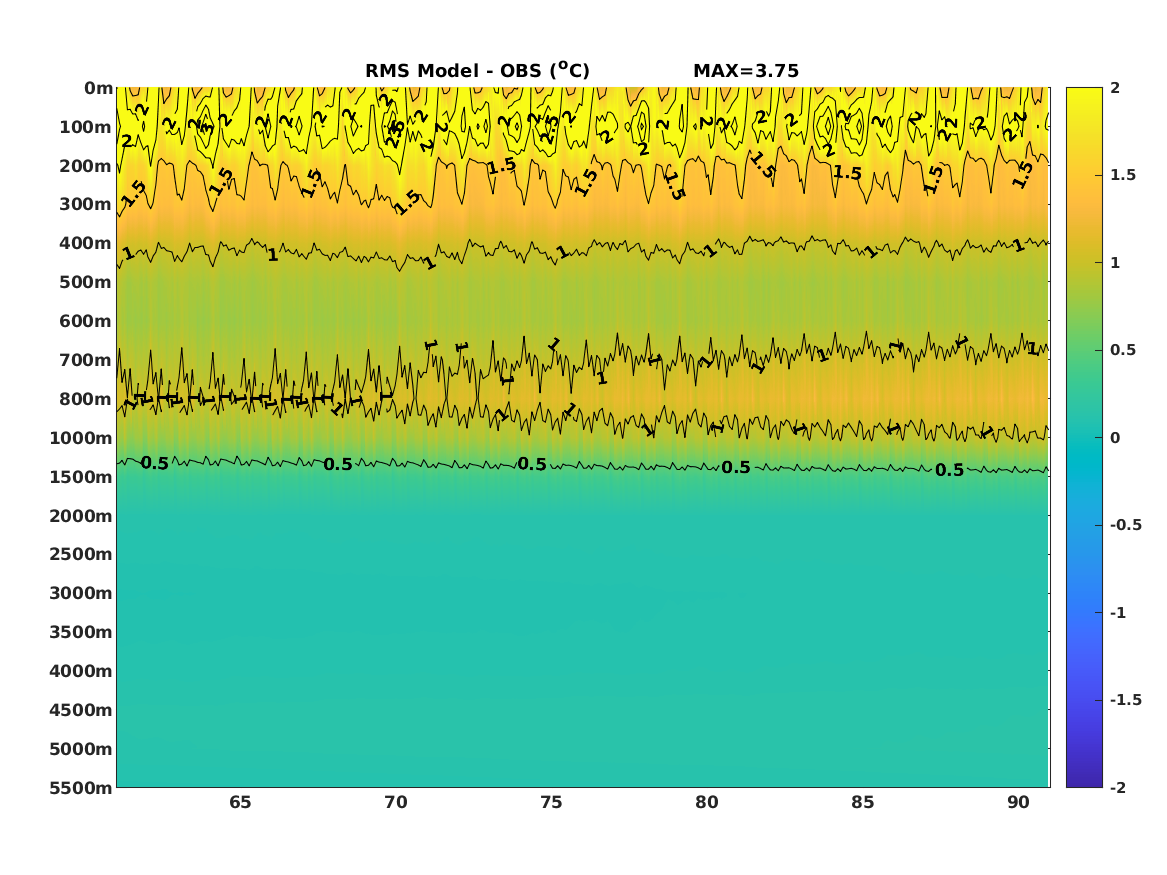Click the x-axis tick label '75'
This screenshot has height=875, width=1167.
coord(551,802)
